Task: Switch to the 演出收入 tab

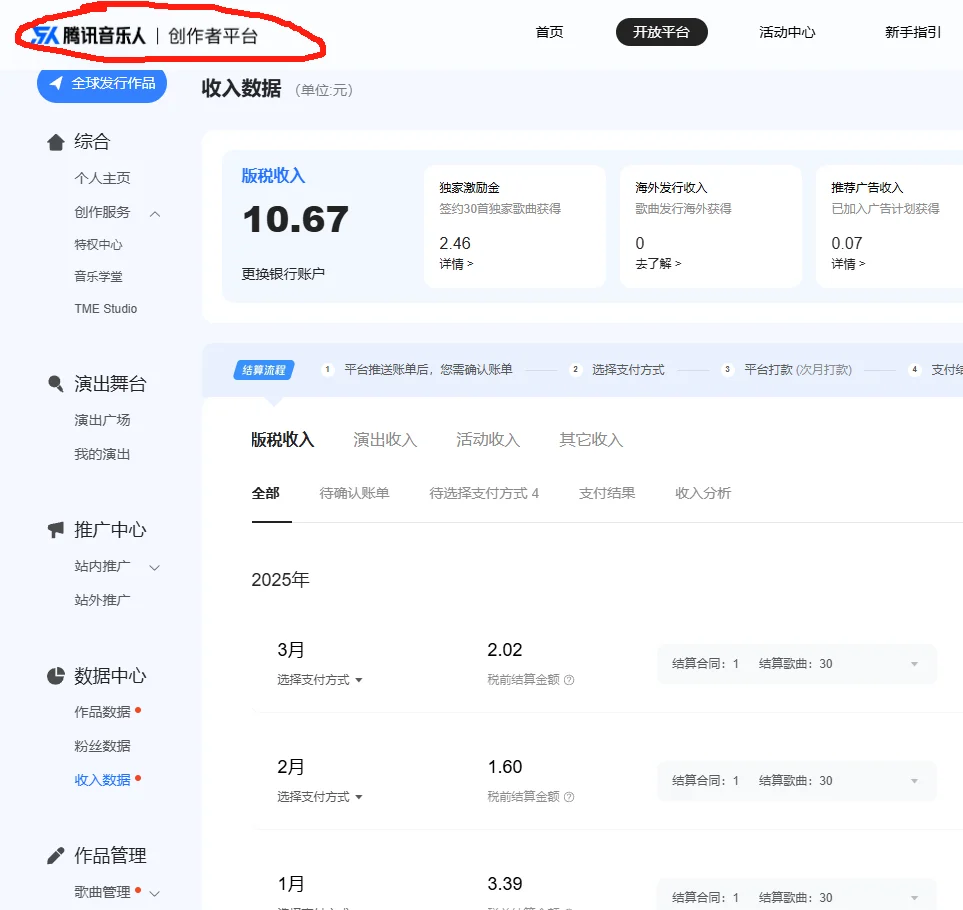Action: point(385,439)
